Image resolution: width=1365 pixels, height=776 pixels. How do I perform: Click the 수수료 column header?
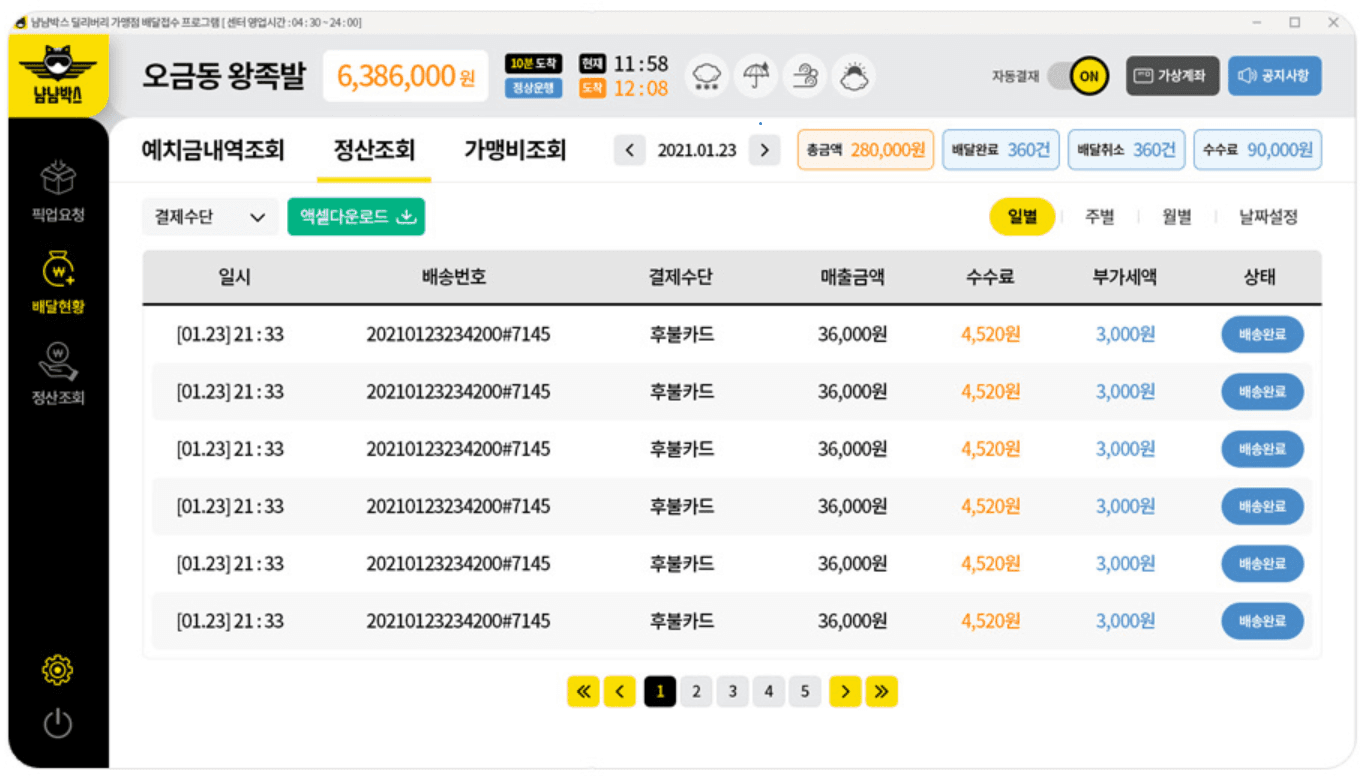pos(990,277)
